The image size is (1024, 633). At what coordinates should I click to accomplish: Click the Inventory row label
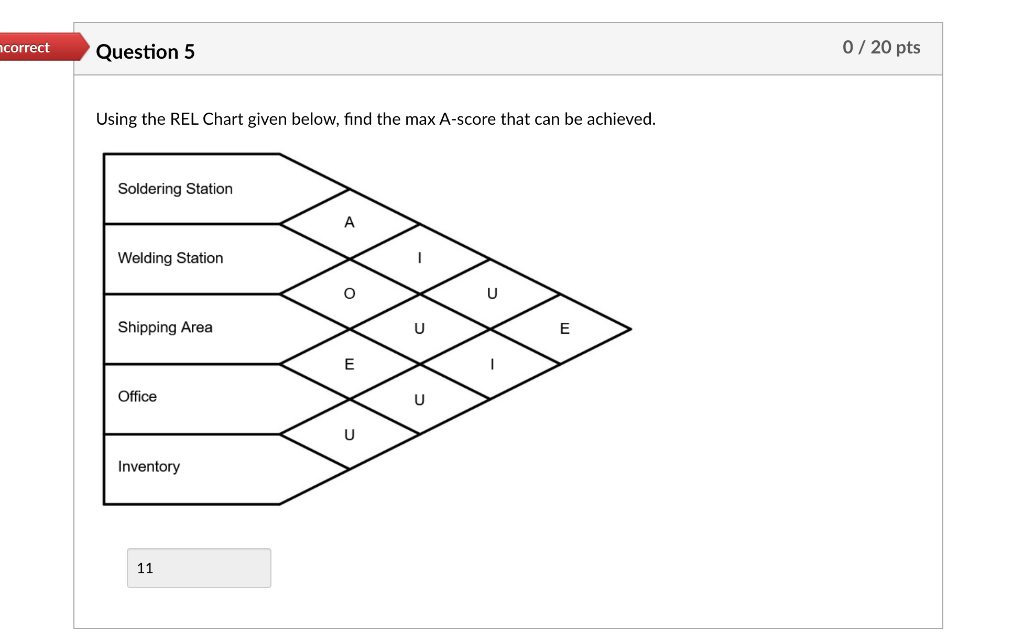[148, 466]
